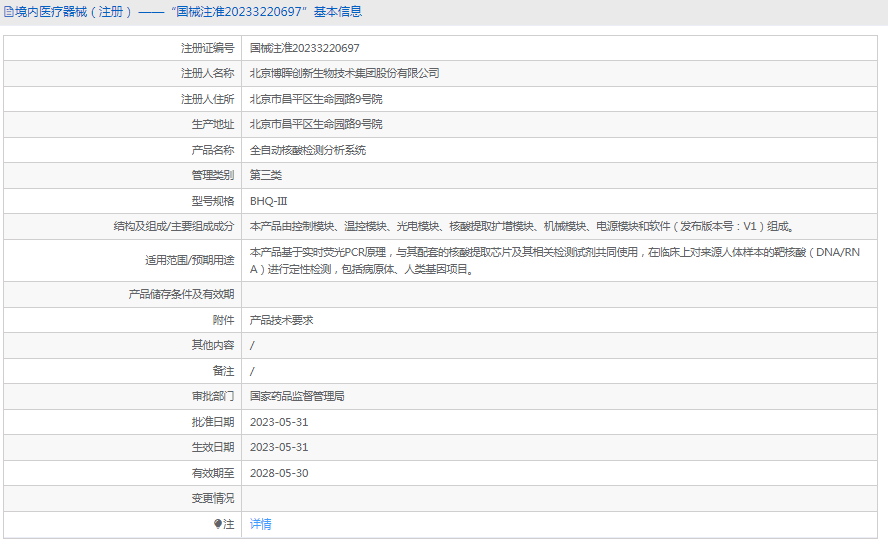The image size is (888, 548).
Task: Click the label 注册人名称
Action: (x=207, y=74)
